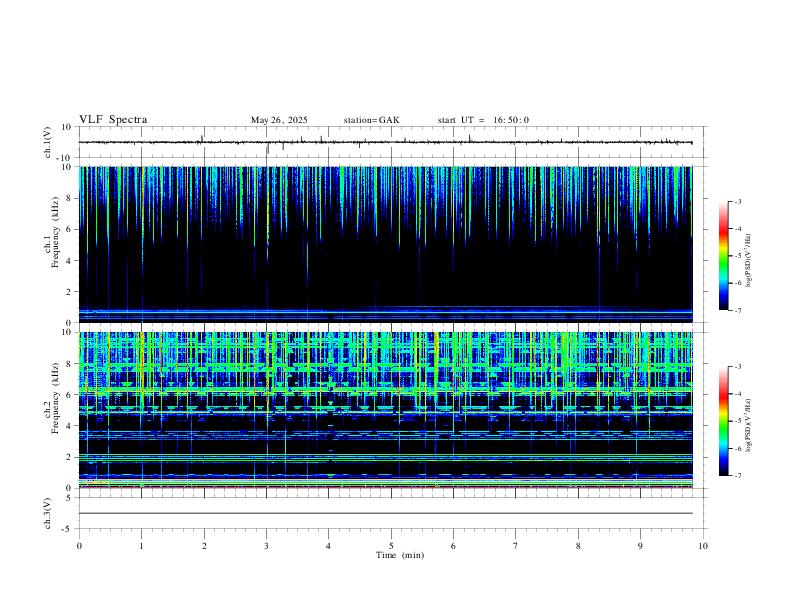792x612 pixels.
Task: Click the 'VLF Spectra' title text
Action: coord(113,120)
